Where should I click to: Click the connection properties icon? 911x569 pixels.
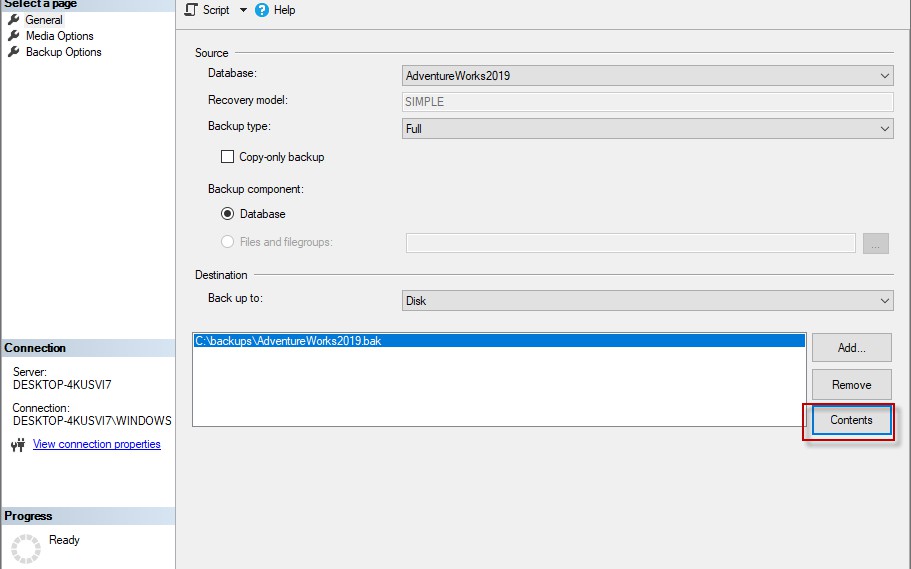18,445
